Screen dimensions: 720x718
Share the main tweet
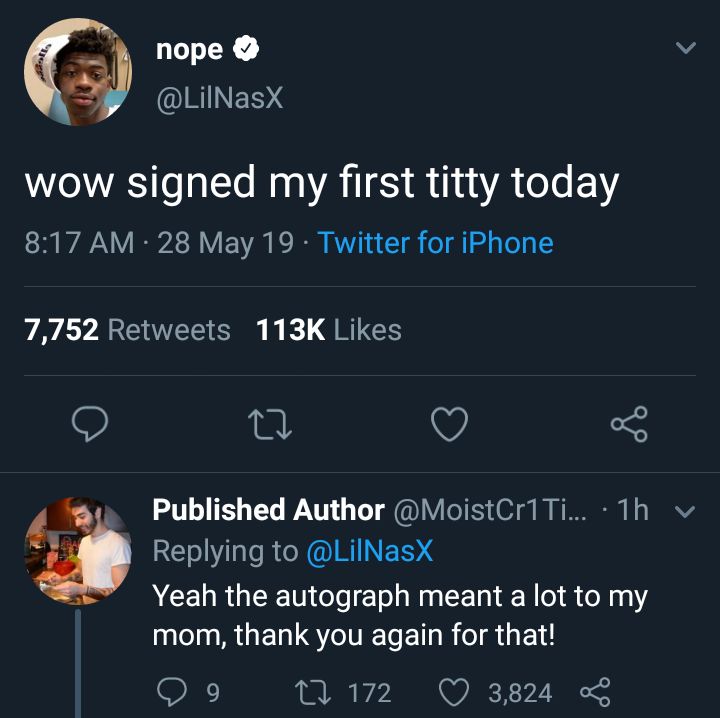[629, 424]
